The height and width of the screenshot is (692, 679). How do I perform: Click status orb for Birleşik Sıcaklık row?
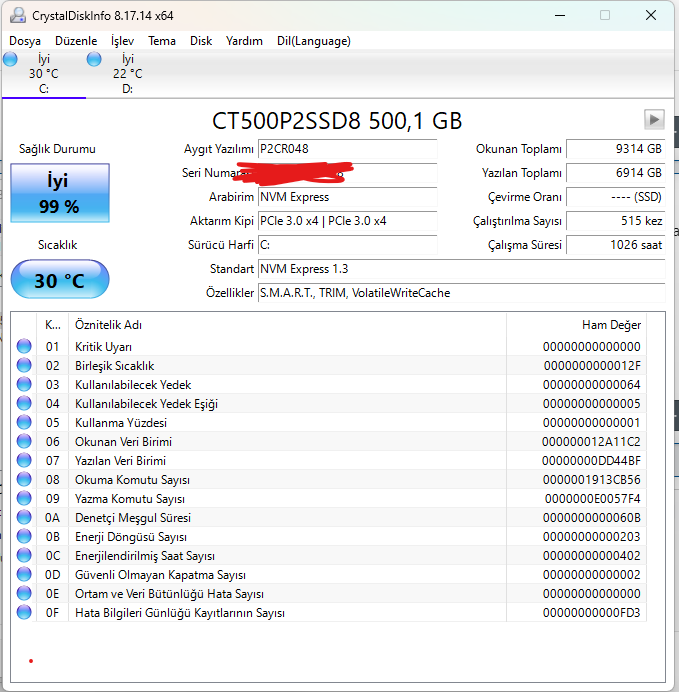pos(24,365)
